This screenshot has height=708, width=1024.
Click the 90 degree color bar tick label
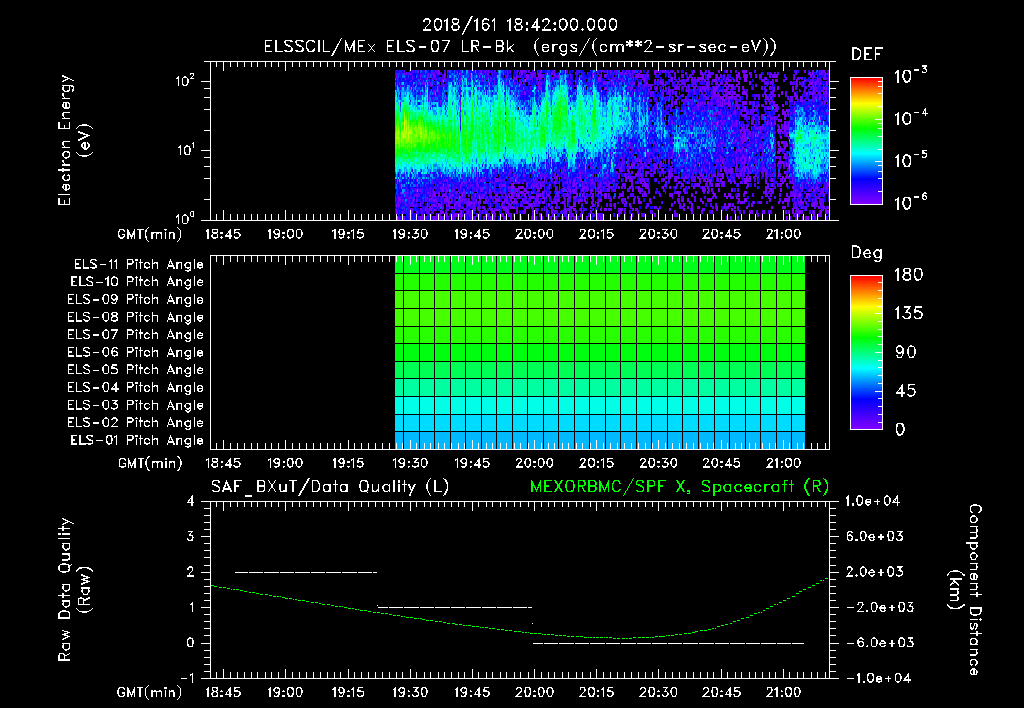906,353
